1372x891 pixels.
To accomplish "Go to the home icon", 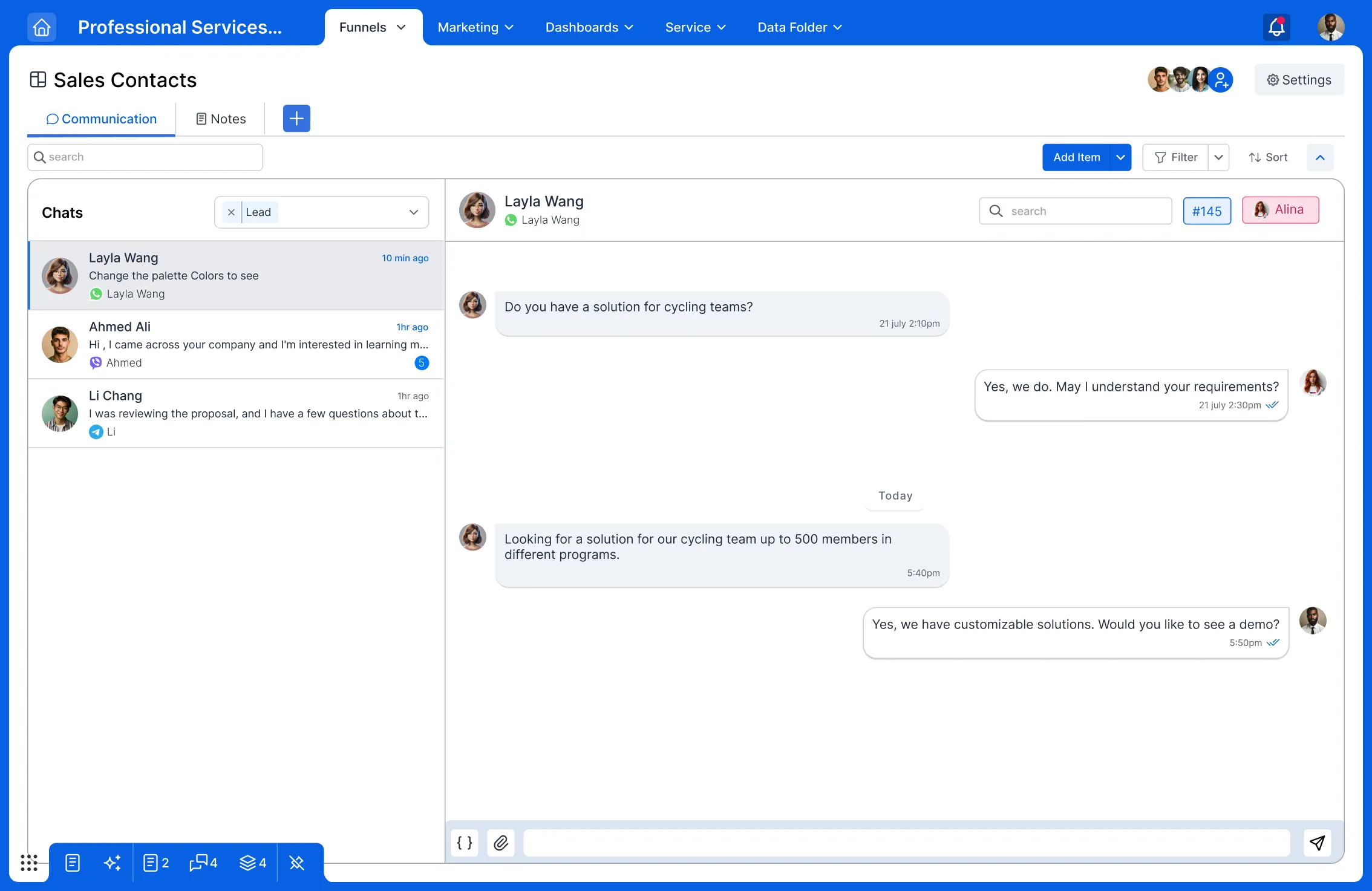I will pos(42,27).
